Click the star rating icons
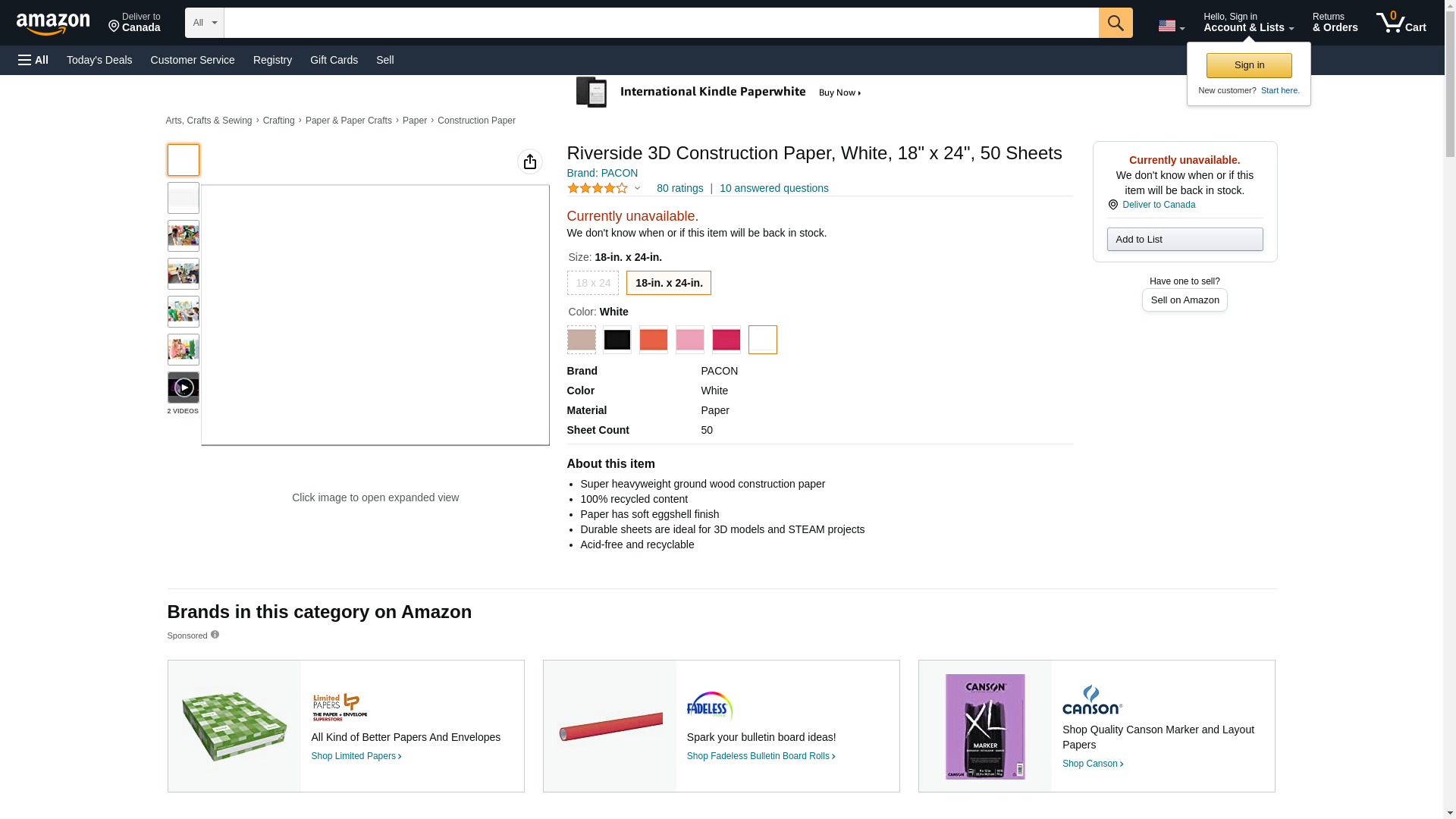Screen dimensions: 1456x819 tap(598, 188)
